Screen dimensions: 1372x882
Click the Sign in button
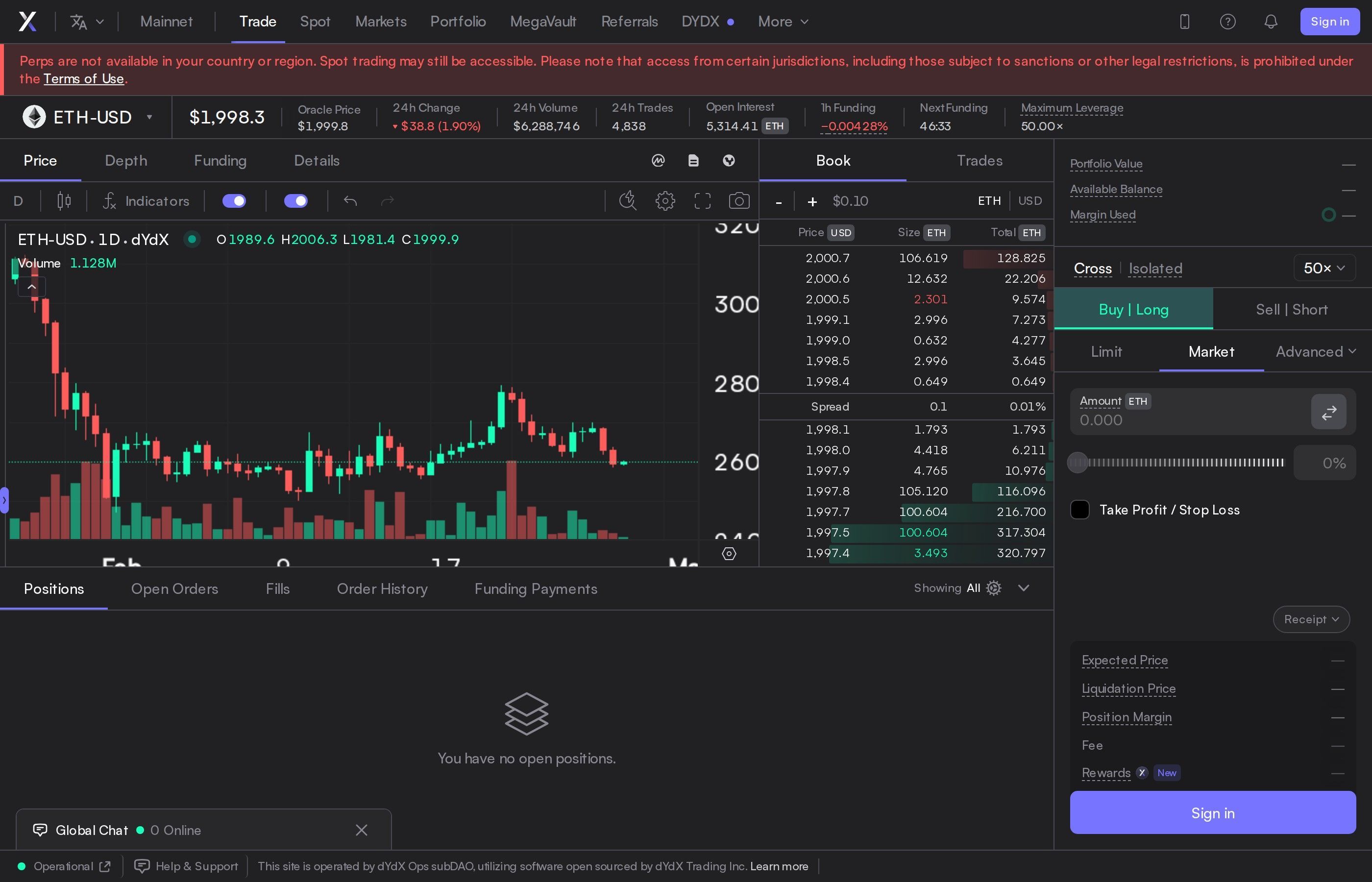(1330, 22)
